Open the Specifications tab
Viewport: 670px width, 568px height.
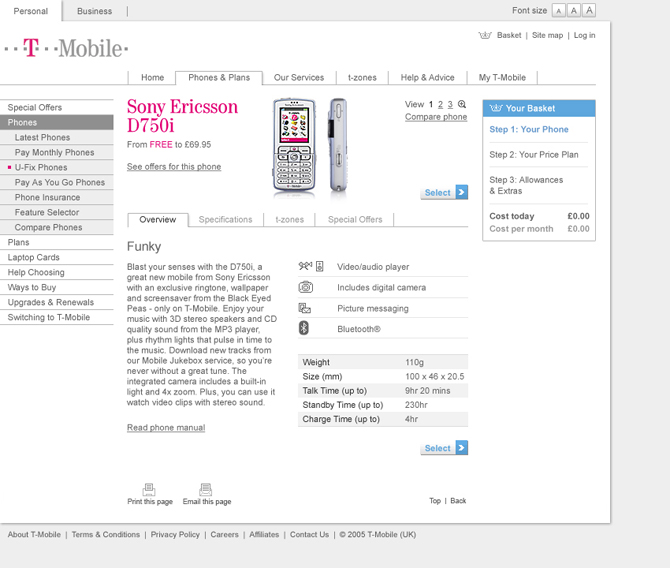(x=225, y=220)
